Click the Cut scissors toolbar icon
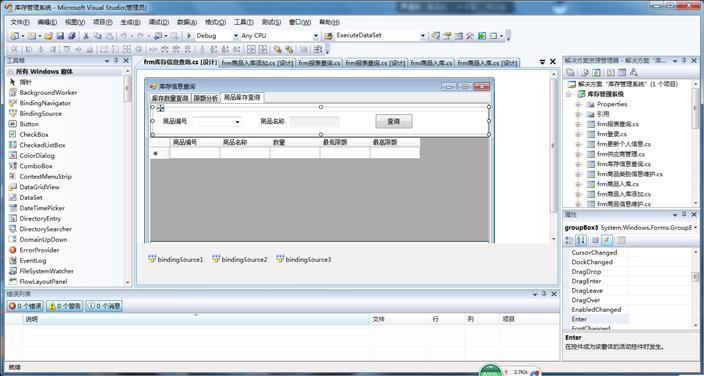Viewport: 704px width, 376px height. pos(86,36)
